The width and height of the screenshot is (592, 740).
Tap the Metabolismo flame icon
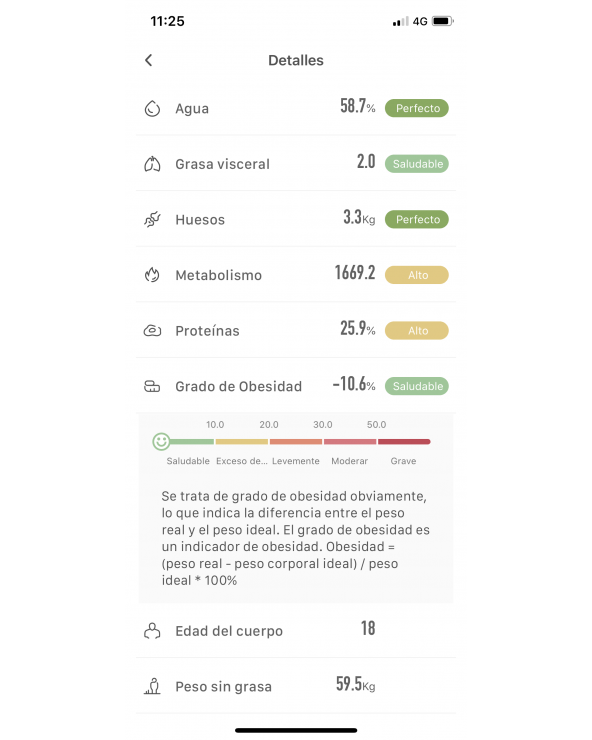point(152,275)
